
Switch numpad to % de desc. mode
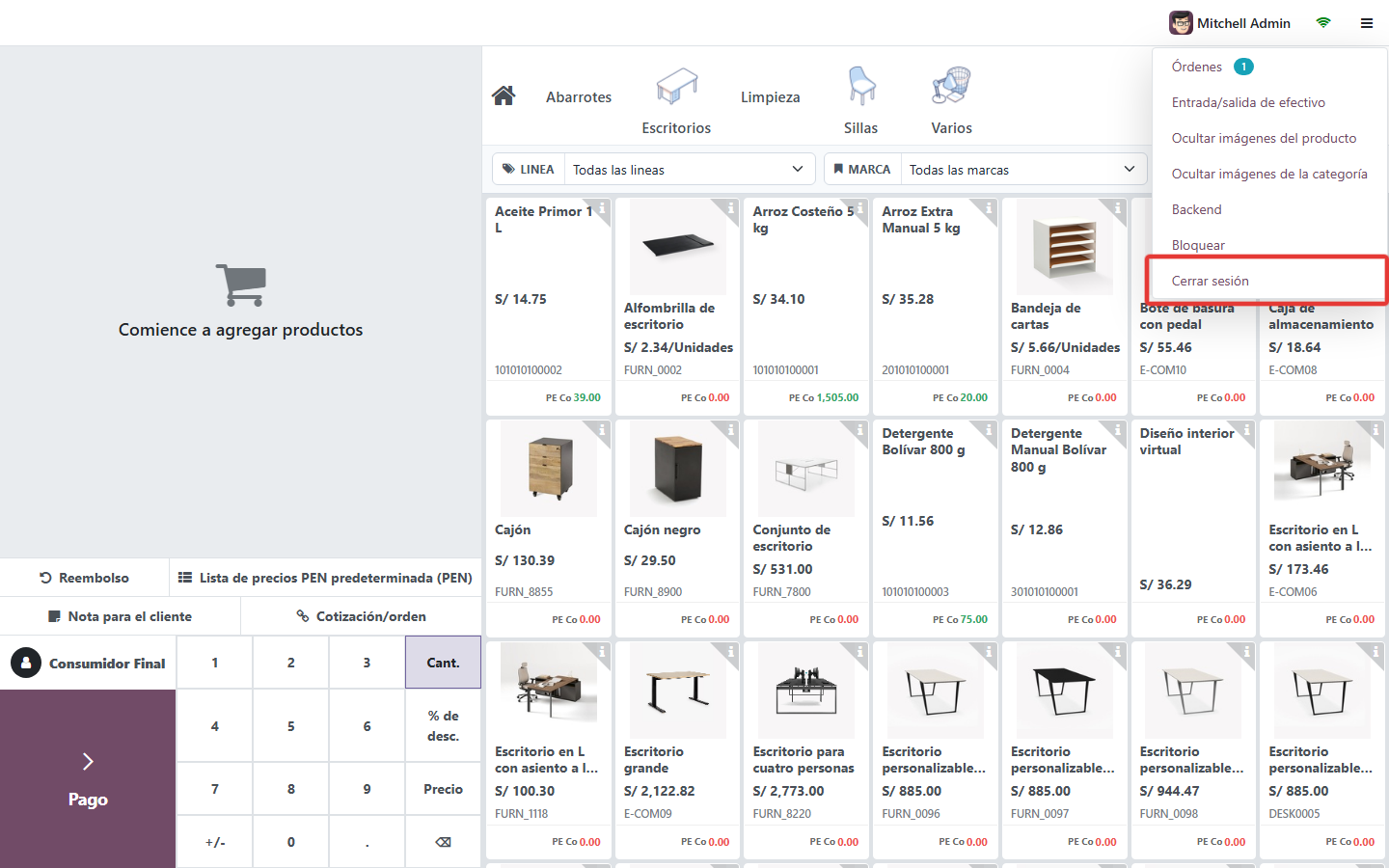pos(444,725)
